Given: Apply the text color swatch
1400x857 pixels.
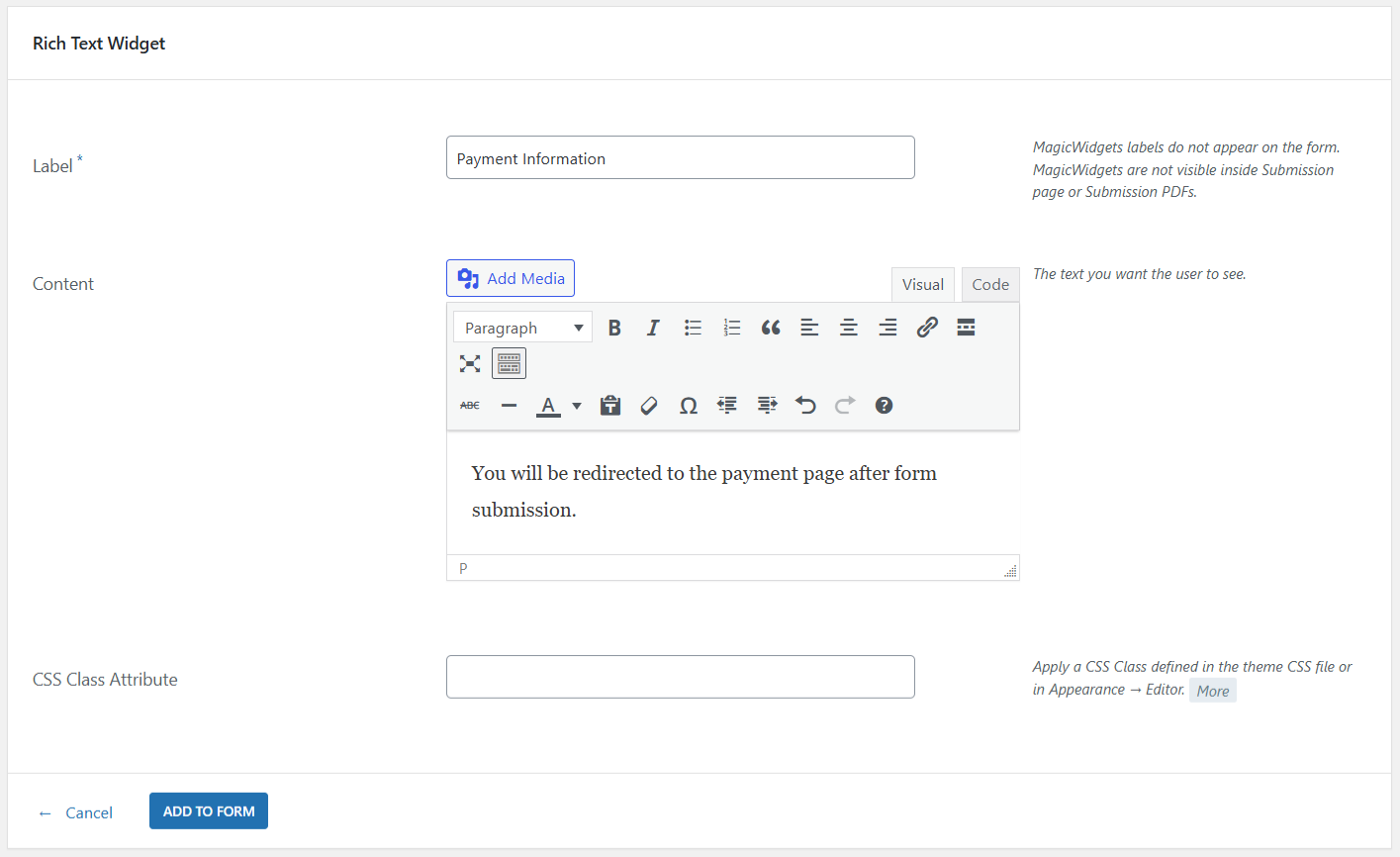Looking at the screenshot, I should pyautogui.click(x=548, y=406).
